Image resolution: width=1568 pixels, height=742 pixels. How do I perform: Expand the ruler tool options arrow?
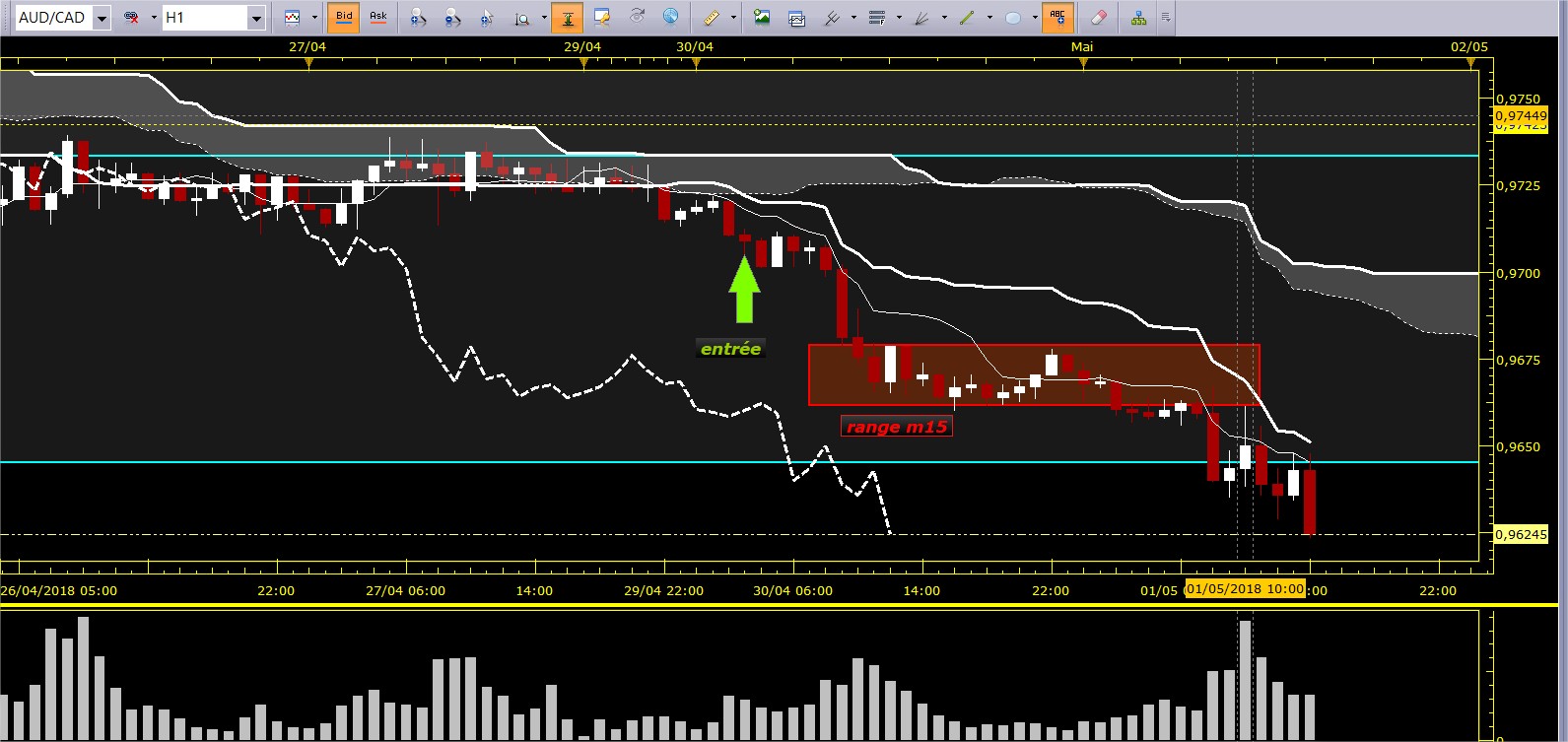[734, 18]
